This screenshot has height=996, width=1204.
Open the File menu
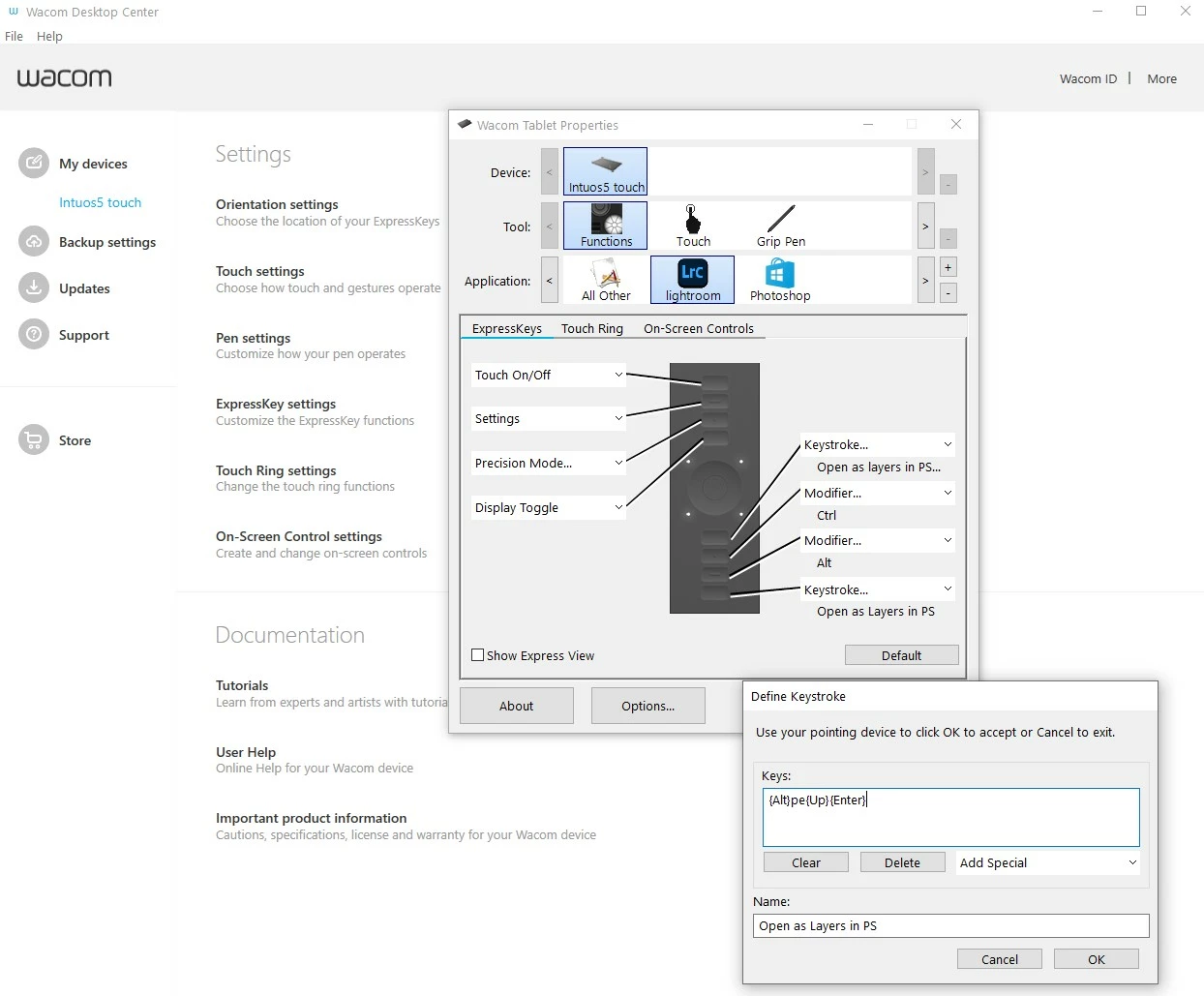click(14, 36)
